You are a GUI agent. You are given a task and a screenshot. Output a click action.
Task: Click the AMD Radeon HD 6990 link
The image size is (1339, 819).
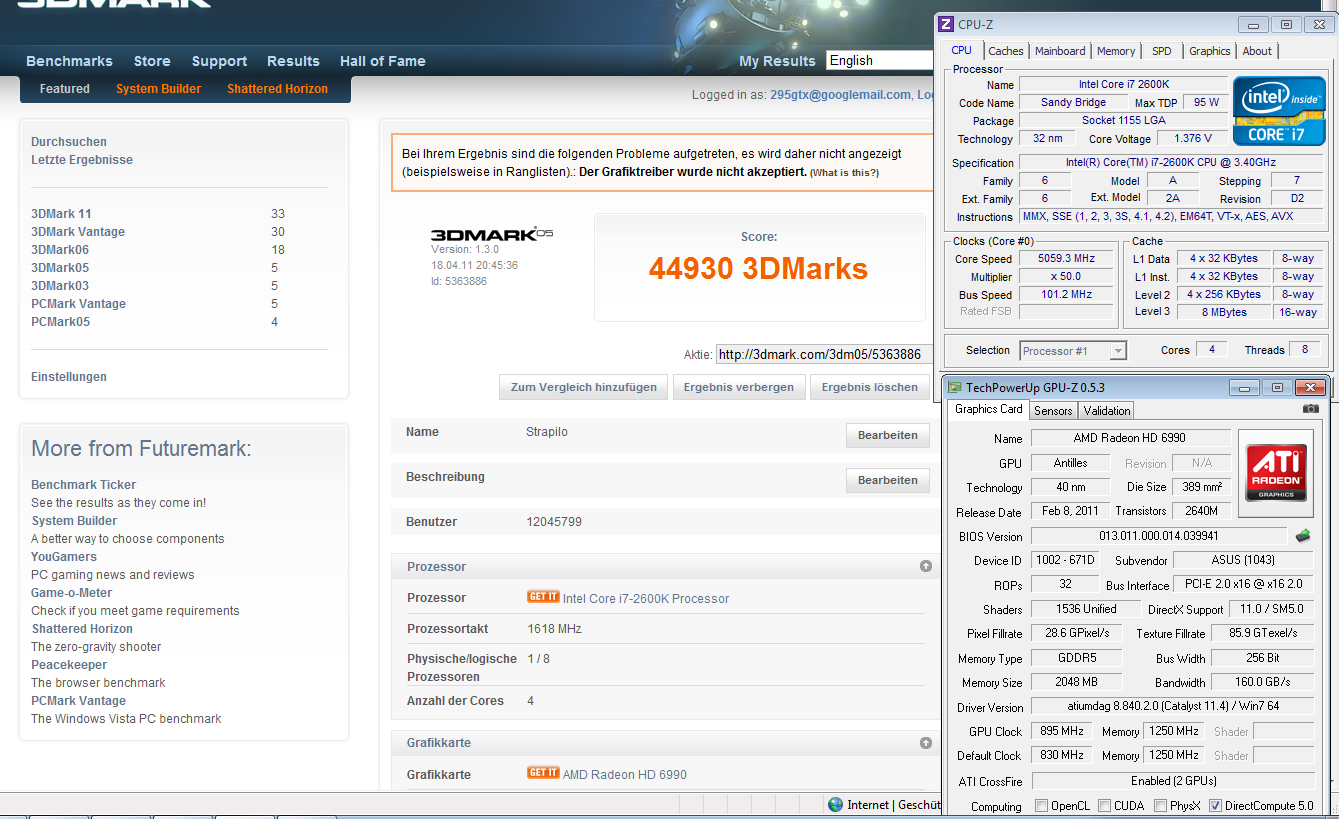point(625,775)
